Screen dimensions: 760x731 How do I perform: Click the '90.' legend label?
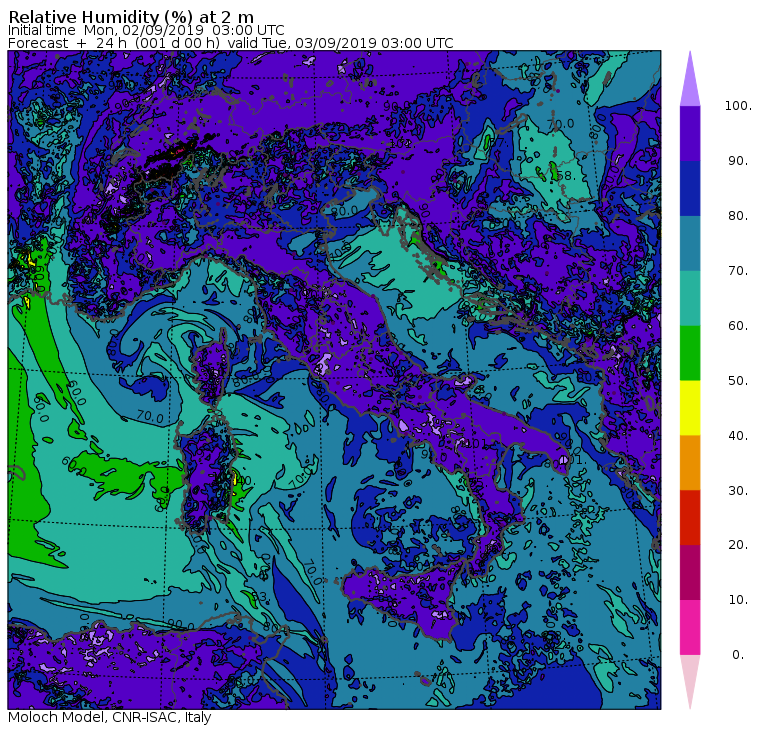(738, 160)
